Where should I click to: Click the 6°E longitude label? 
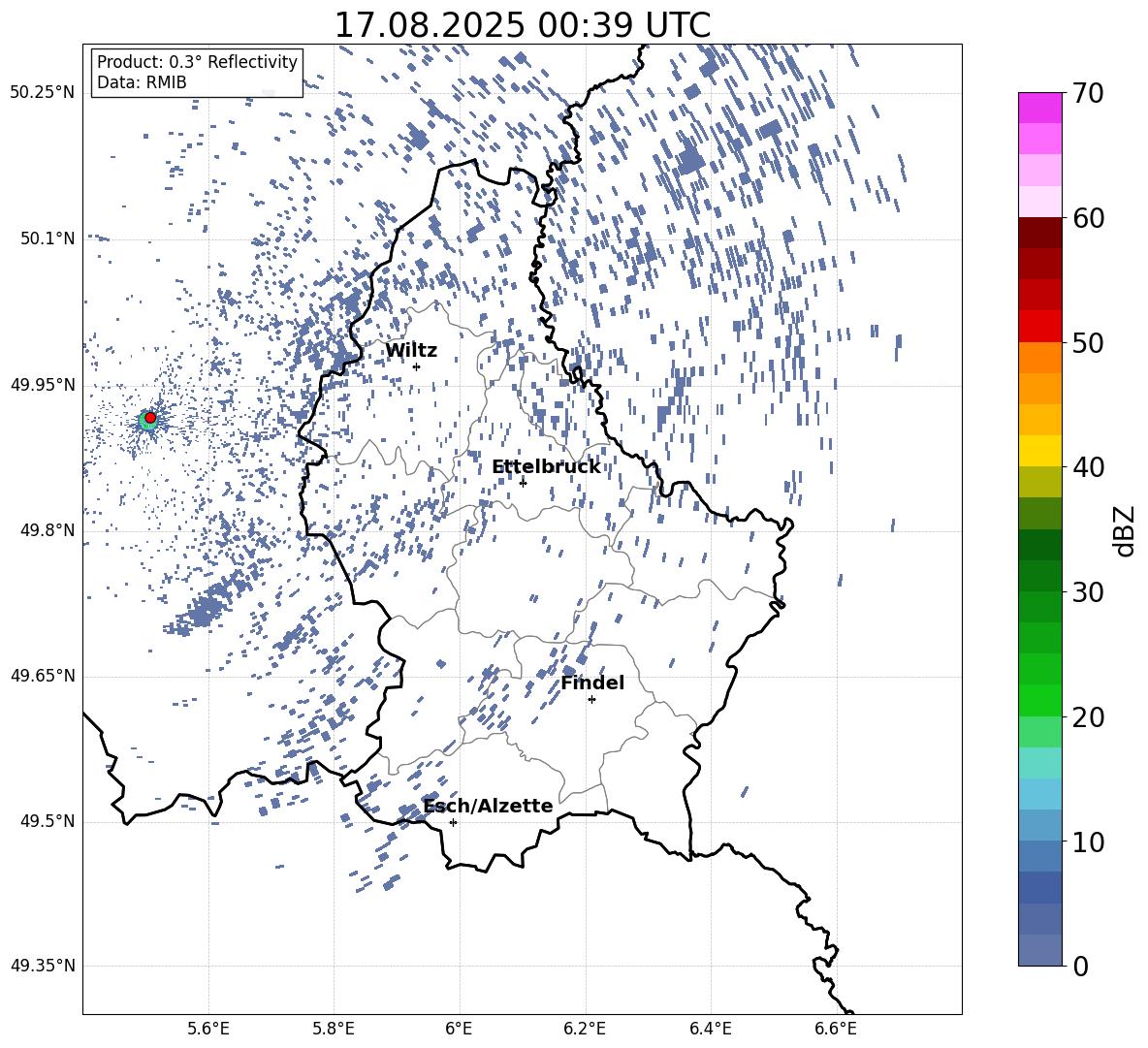[459, 1029]
